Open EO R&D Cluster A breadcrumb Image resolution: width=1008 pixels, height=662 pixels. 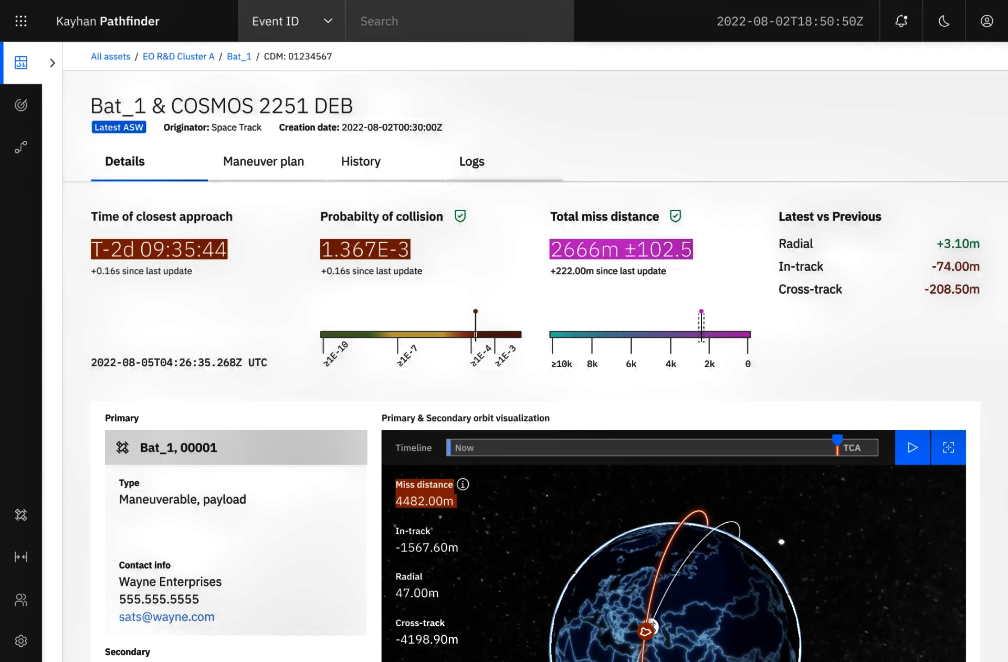click(179, 57)
